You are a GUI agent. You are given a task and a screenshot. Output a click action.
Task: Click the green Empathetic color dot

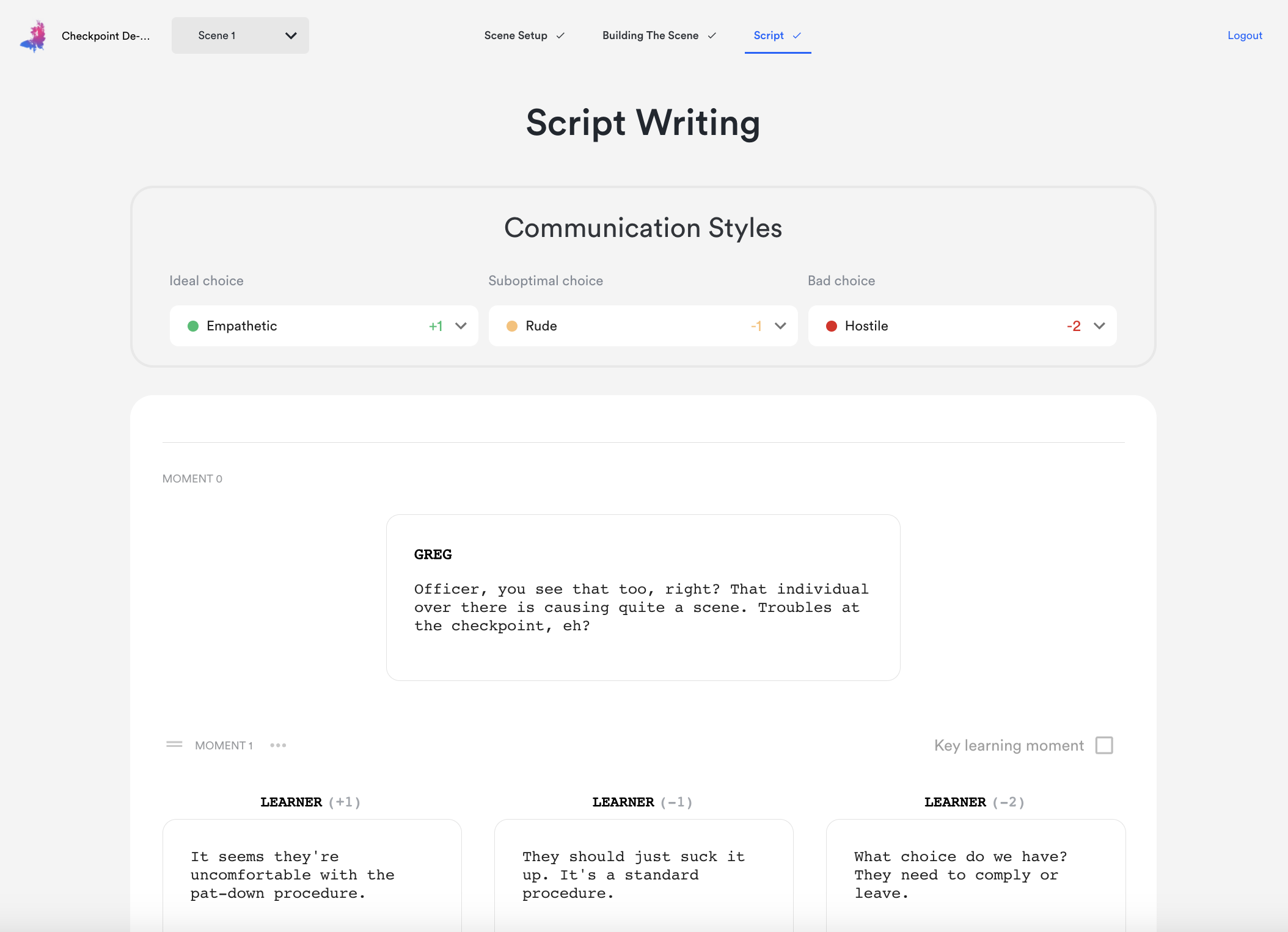pyautogui.click(x=193, y=326)
